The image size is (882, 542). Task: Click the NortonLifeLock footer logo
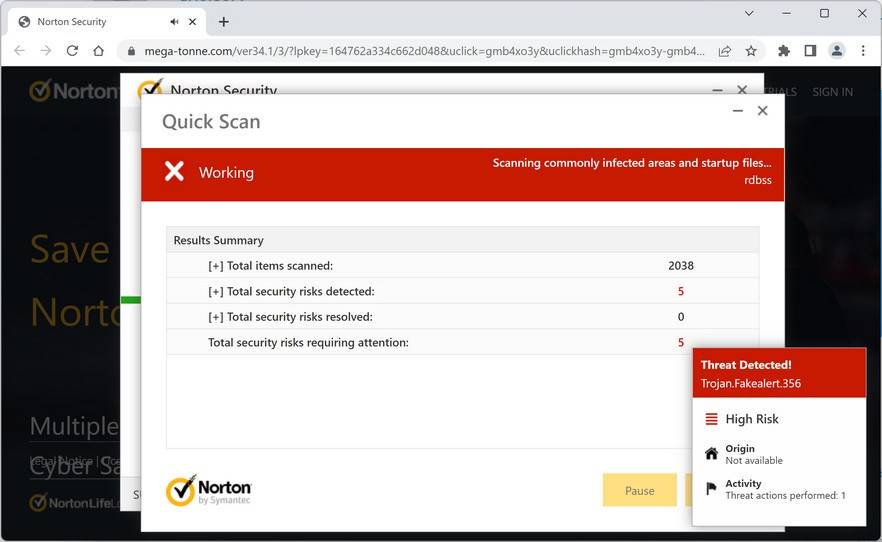(74, 503)
